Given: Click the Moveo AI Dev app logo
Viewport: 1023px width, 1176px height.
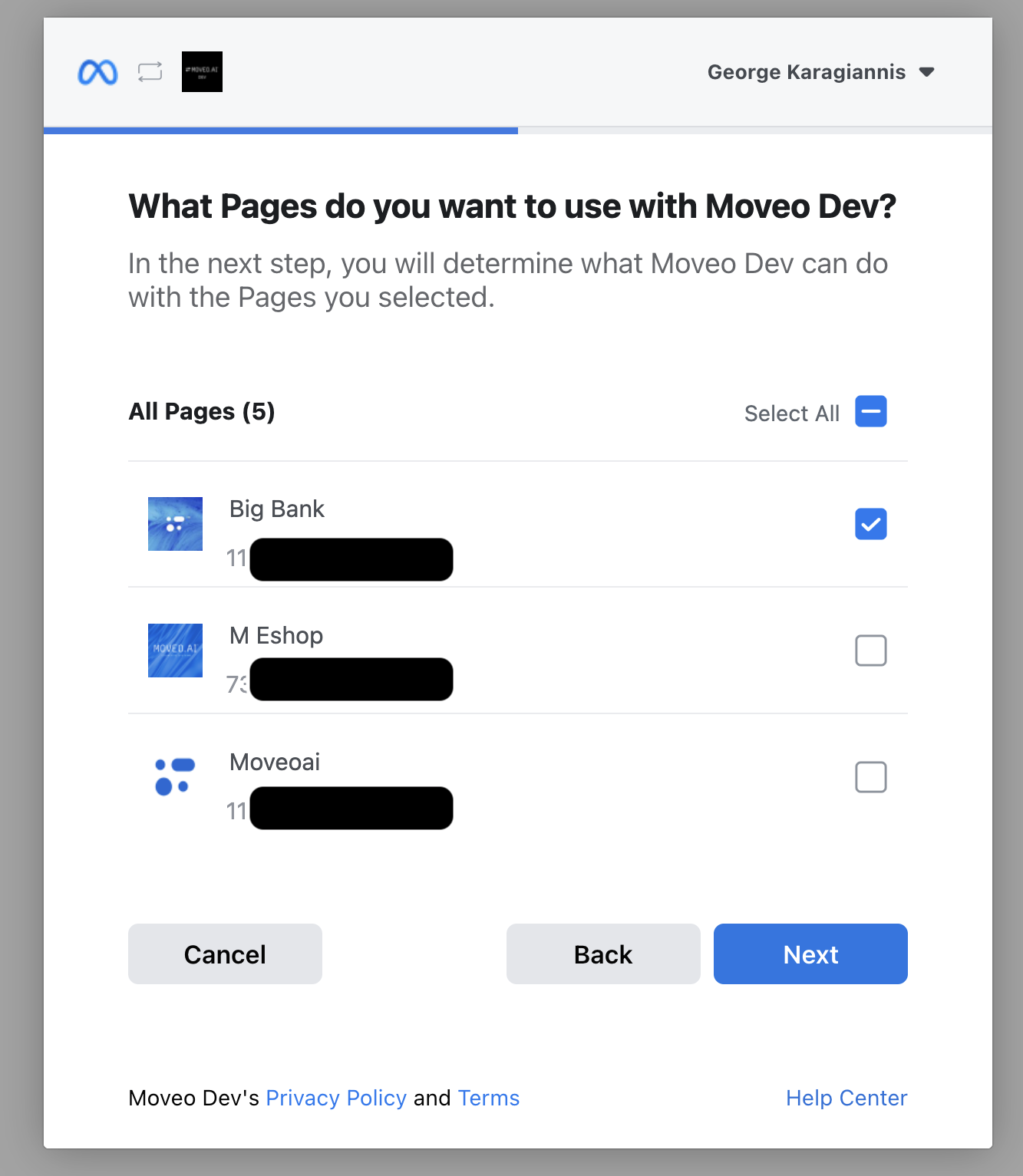Looking at the screenshot, I should (202, 72).
